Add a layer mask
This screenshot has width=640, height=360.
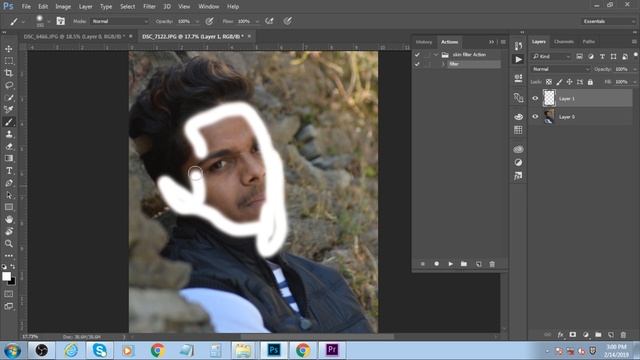point(573,335)
